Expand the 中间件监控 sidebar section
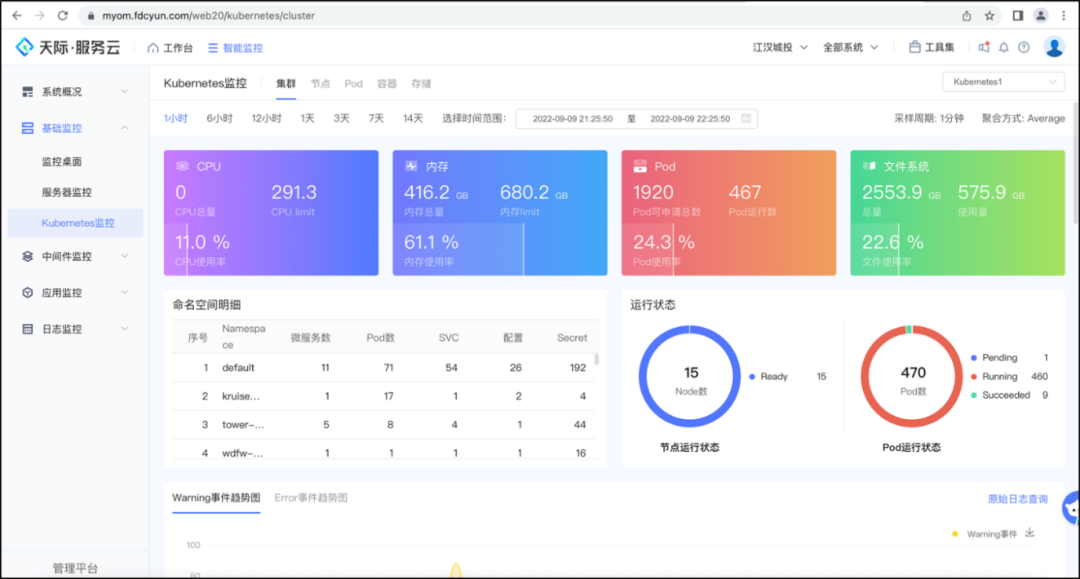 point(69,256)
